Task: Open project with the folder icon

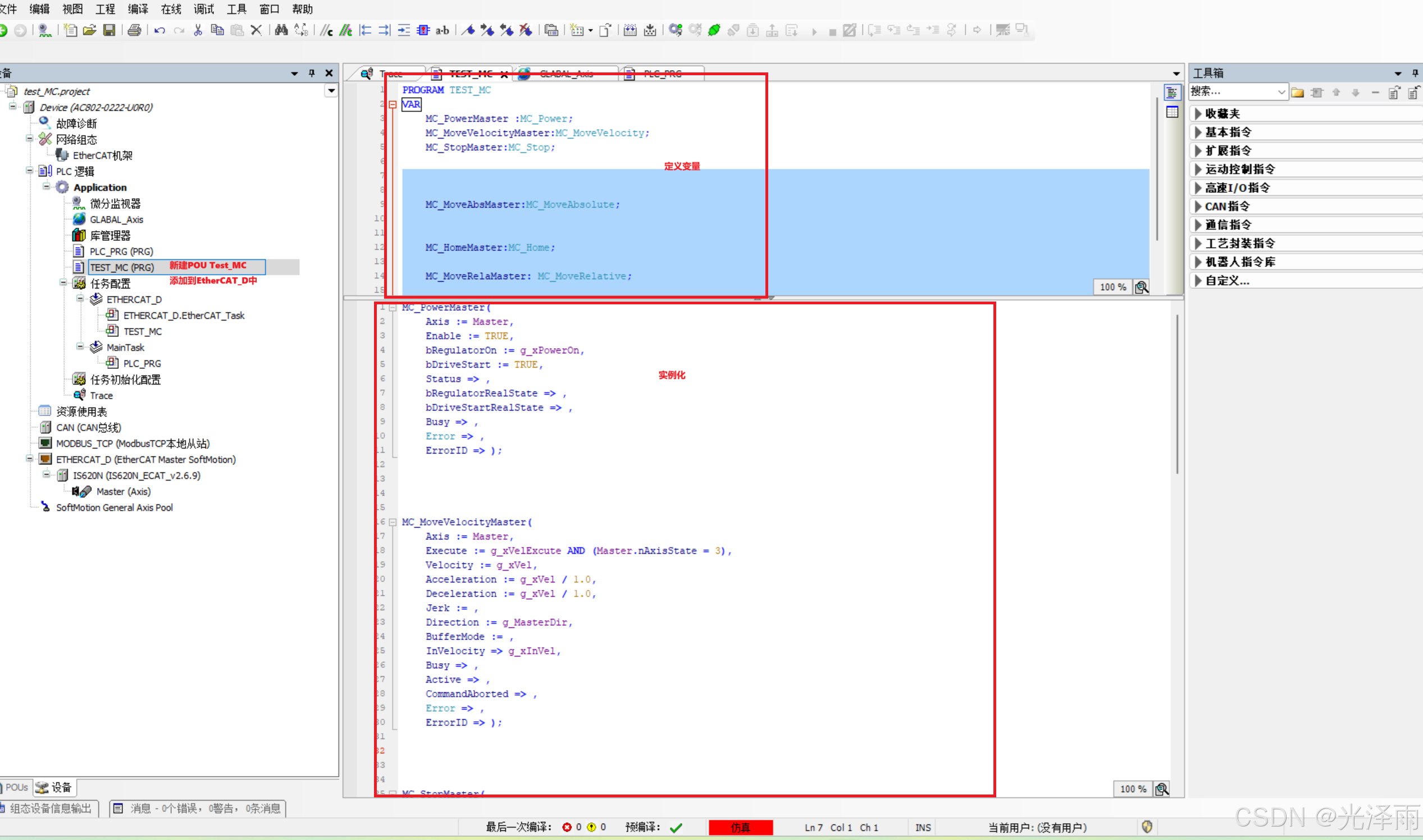Action: tap(89, 30)
